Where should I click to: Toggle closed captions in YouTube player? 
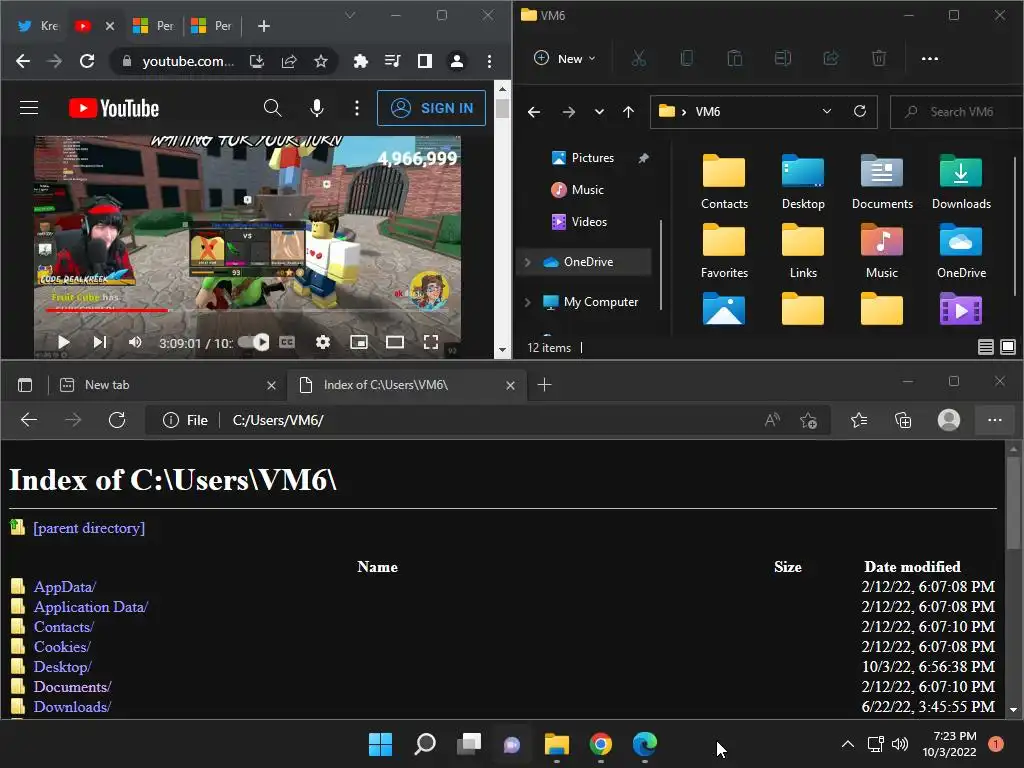[287, 342]
